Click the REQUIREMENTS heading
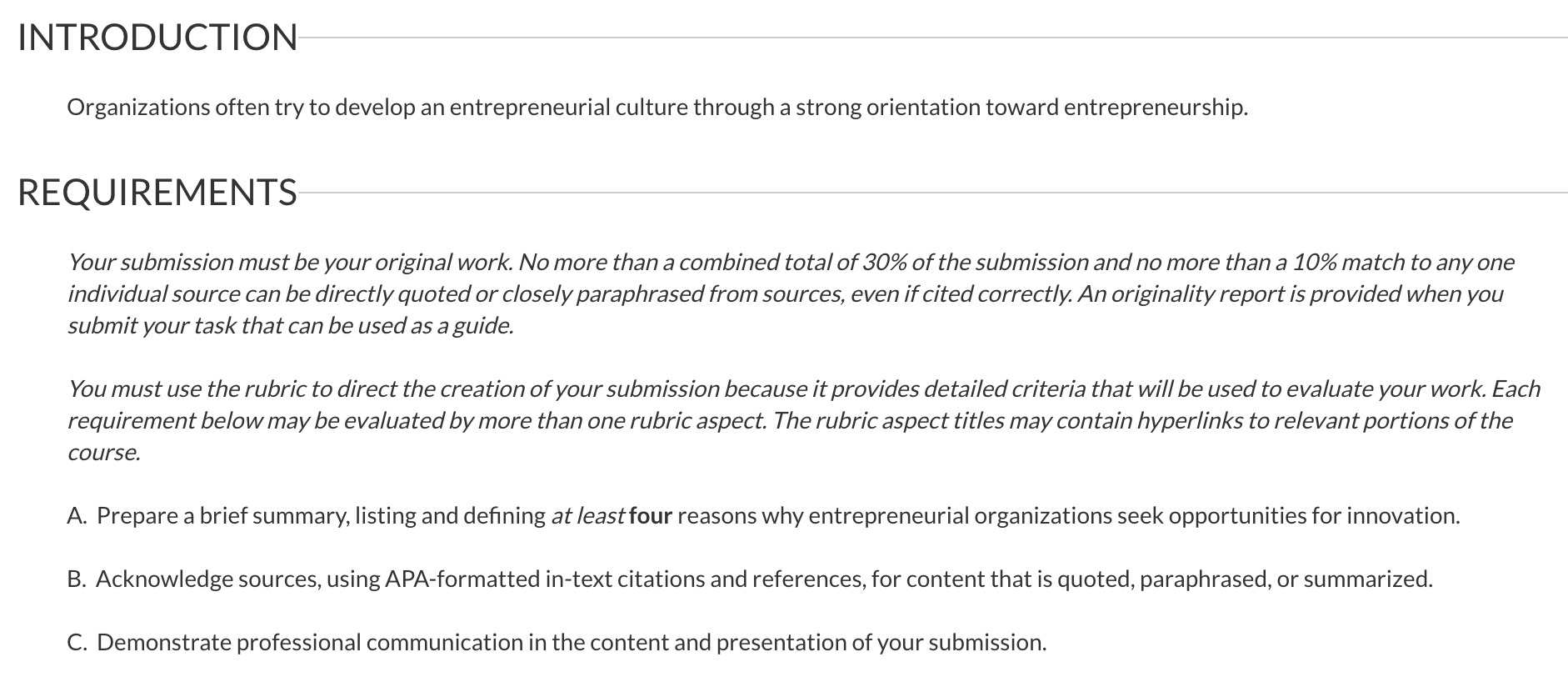1568x687 pixels. point(157,193)
